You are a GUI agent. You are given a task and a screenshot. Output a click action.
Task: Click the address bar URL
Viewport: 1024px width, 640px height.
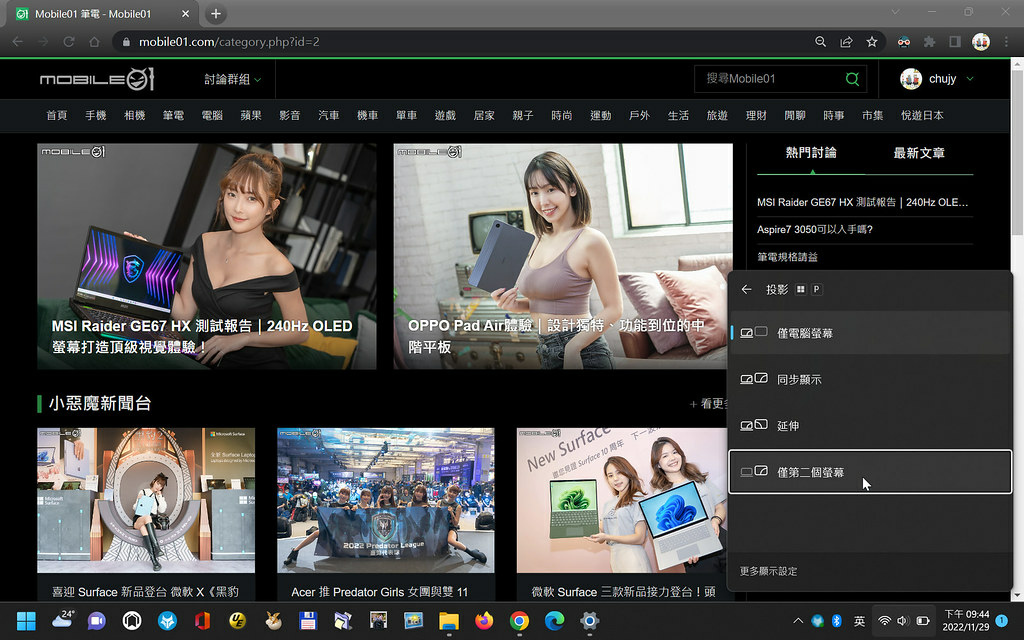tap(229, 42)
